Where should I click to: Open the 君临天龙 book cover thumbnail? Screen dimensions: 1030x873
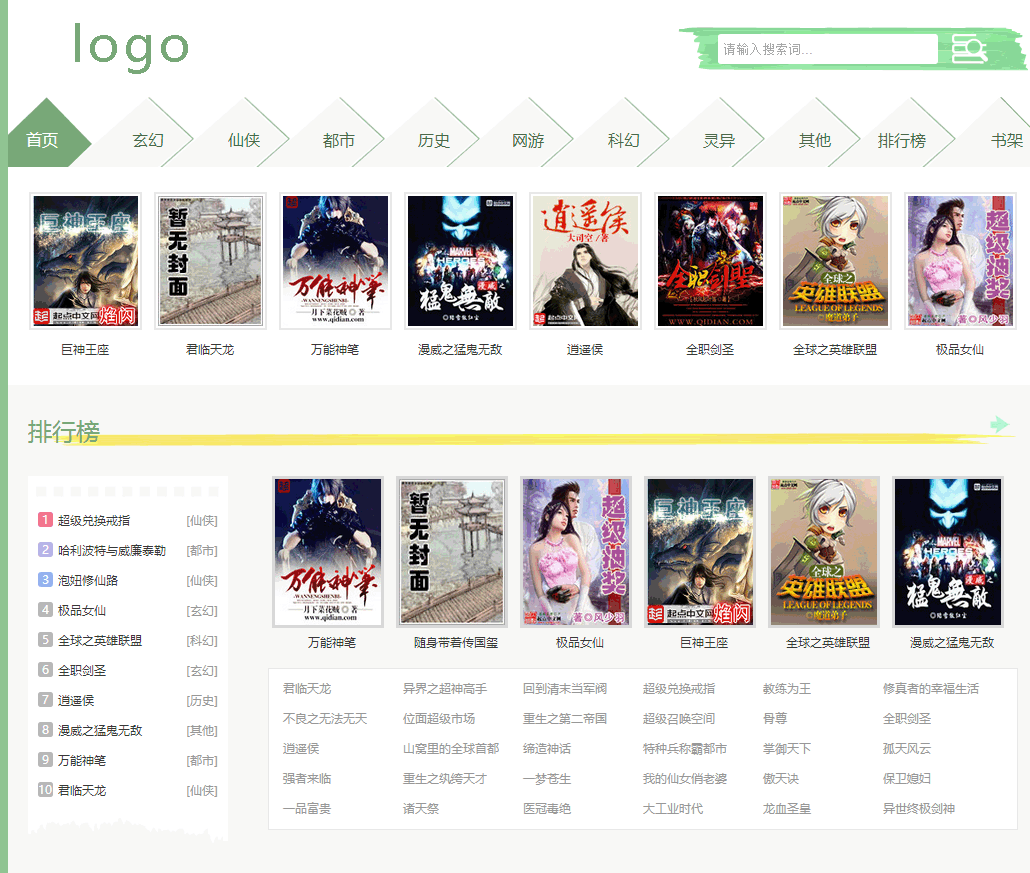click(210, 261)
